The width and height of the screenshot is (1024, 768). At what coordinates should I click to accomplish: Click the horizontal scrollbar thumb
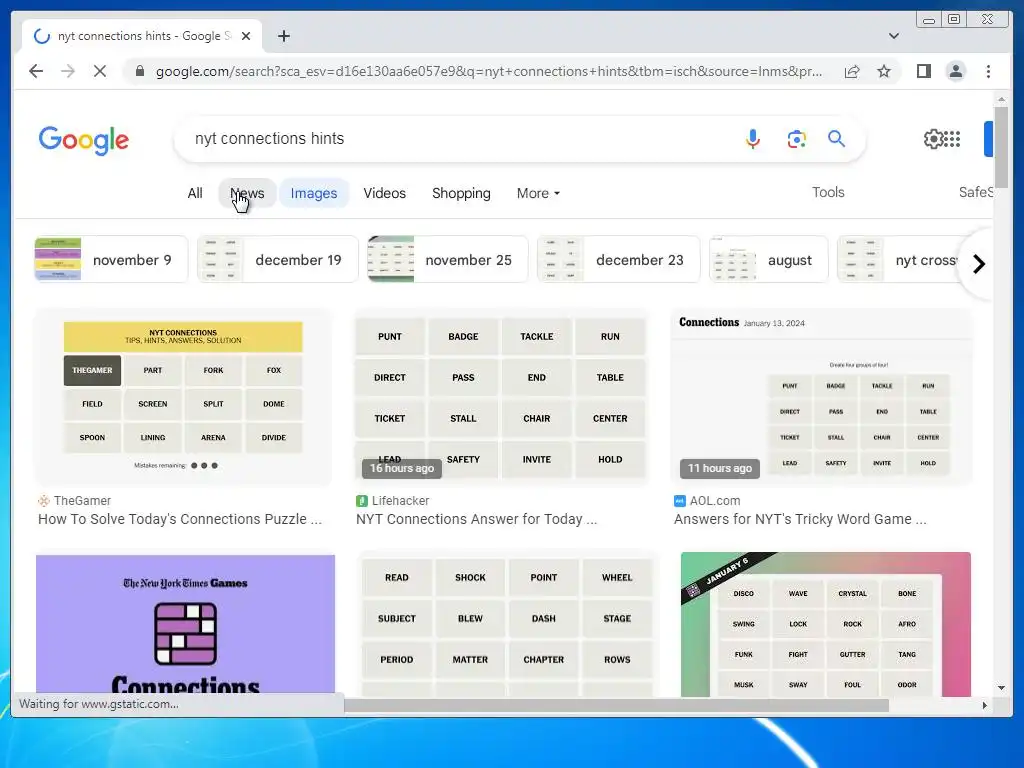tap(616, 705)
